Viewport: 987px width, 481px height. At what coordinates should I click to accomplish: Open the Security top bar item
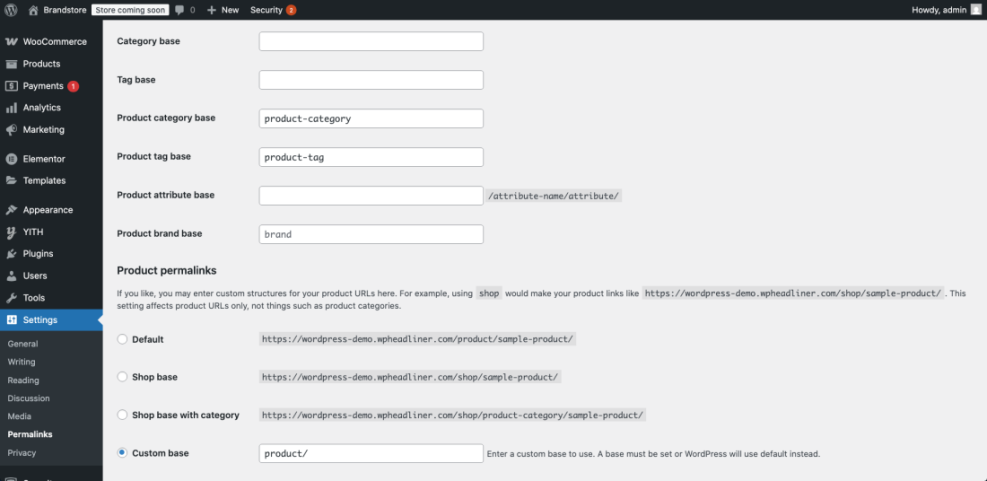266,10
